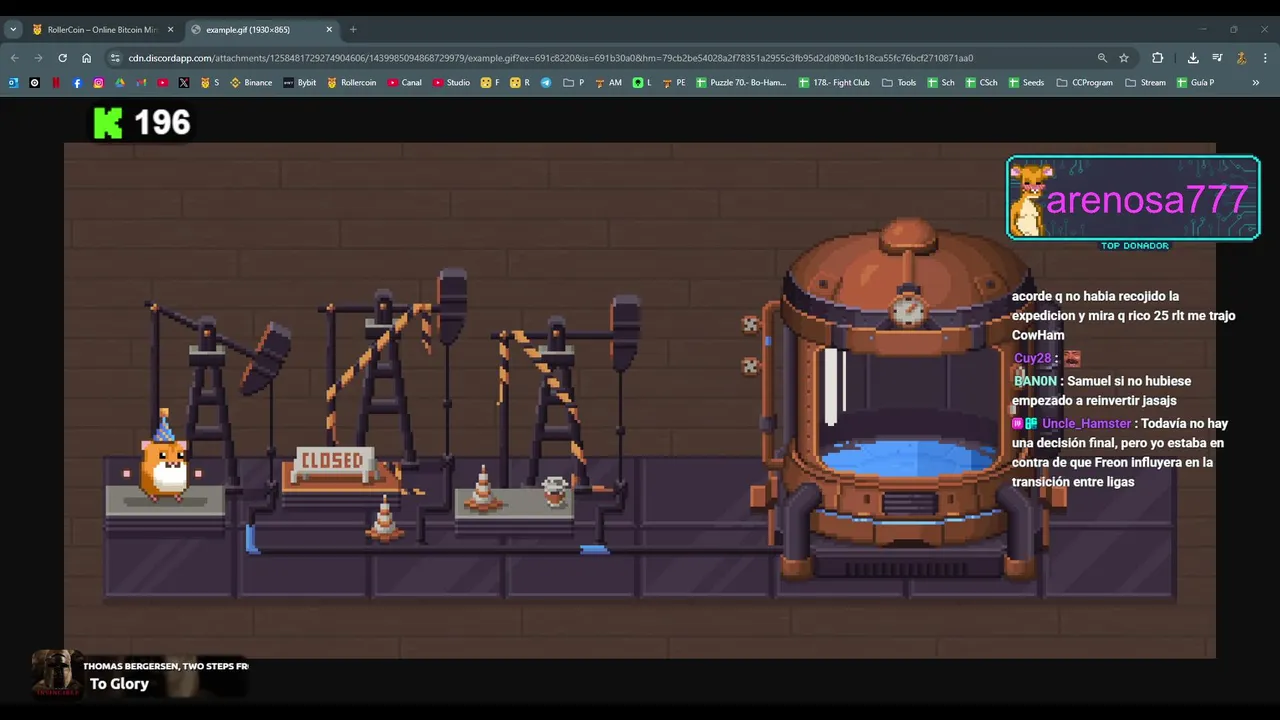Expand the Tools bookmark folder
Viewport: 1280px width, 720px height.
899,83
